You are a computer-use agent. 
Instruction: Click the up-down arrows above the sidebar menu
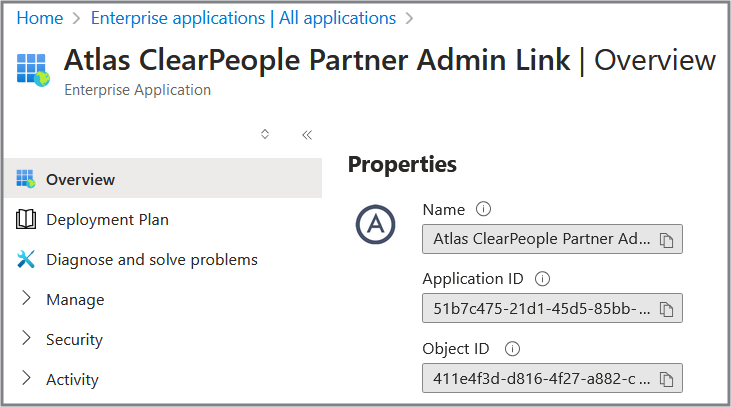tap(265, 134)
